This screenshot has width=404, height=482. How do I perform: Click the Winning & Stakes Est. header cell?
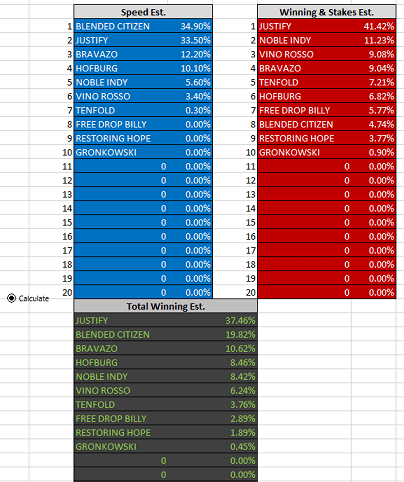tap(327, 12)
